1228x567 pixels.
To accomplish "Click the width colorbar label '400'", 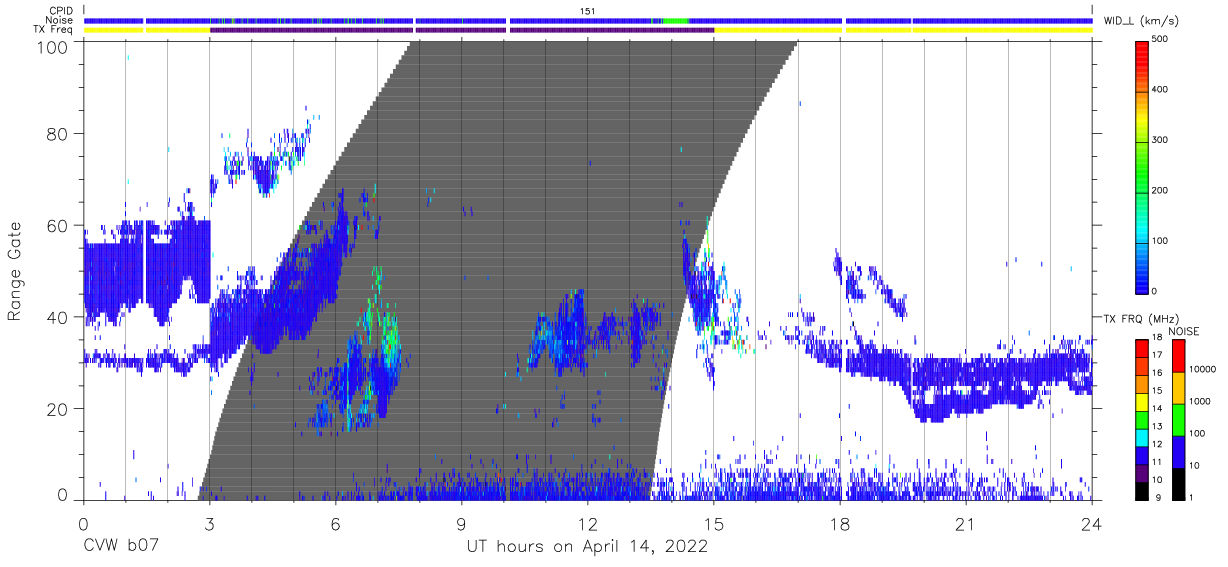I will coord(1160,90).
